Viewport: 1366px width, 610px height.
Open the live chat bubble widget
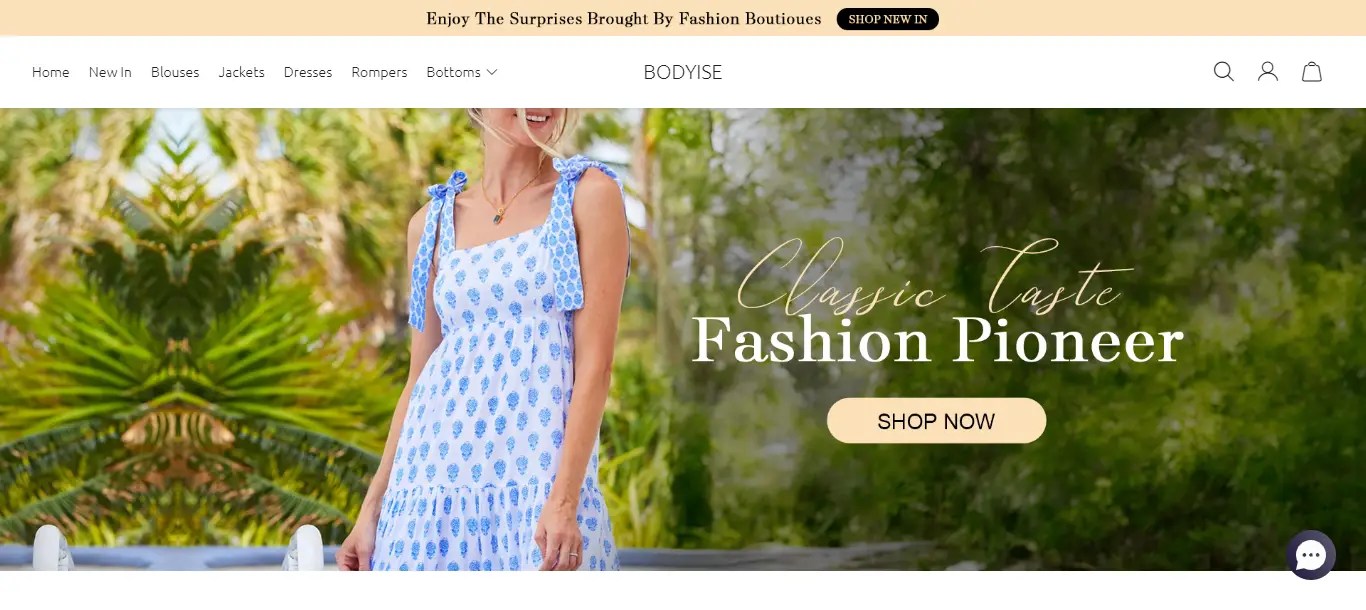1310,555
